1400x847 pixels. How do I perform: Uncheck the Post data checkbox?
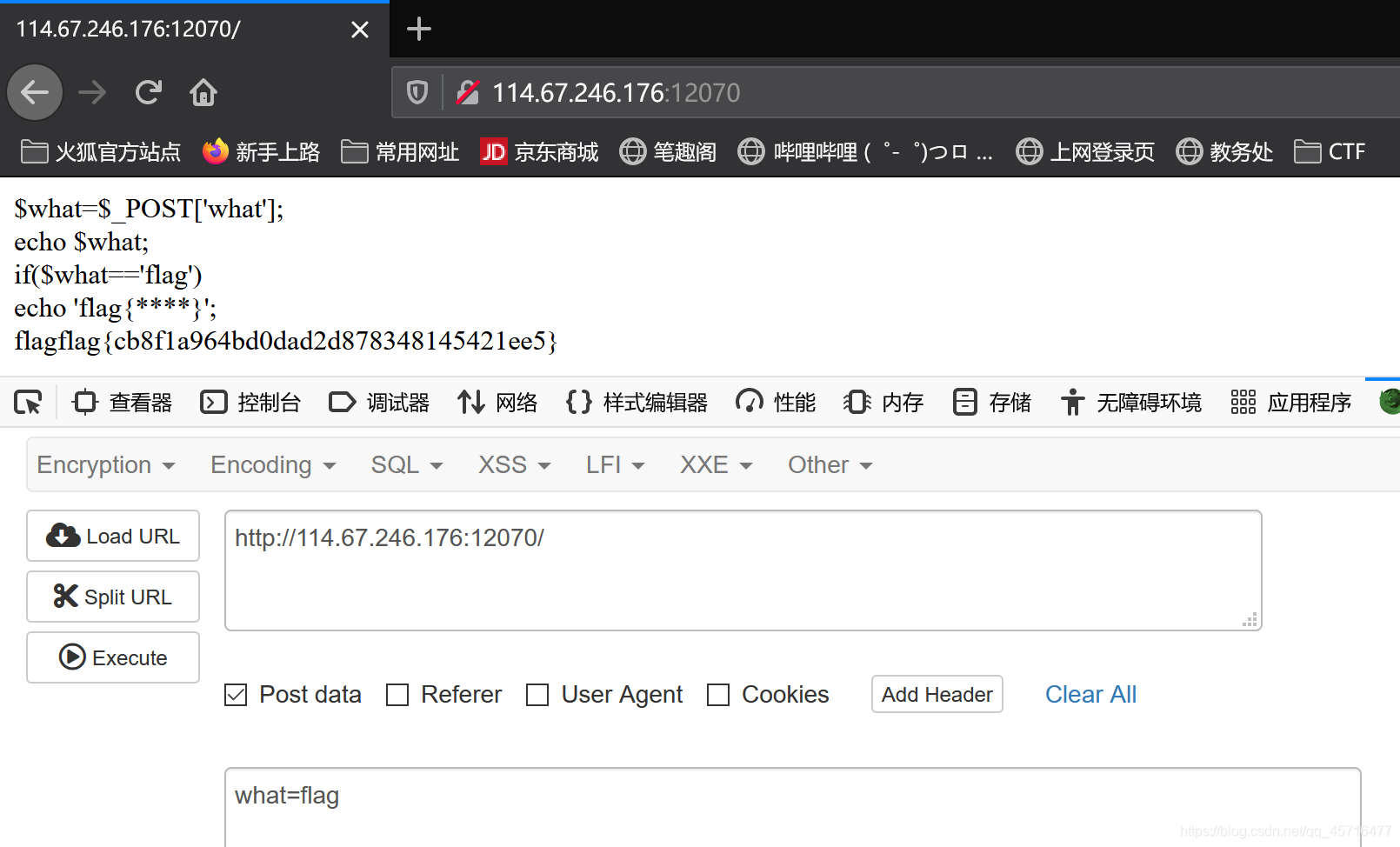point(236,695)
